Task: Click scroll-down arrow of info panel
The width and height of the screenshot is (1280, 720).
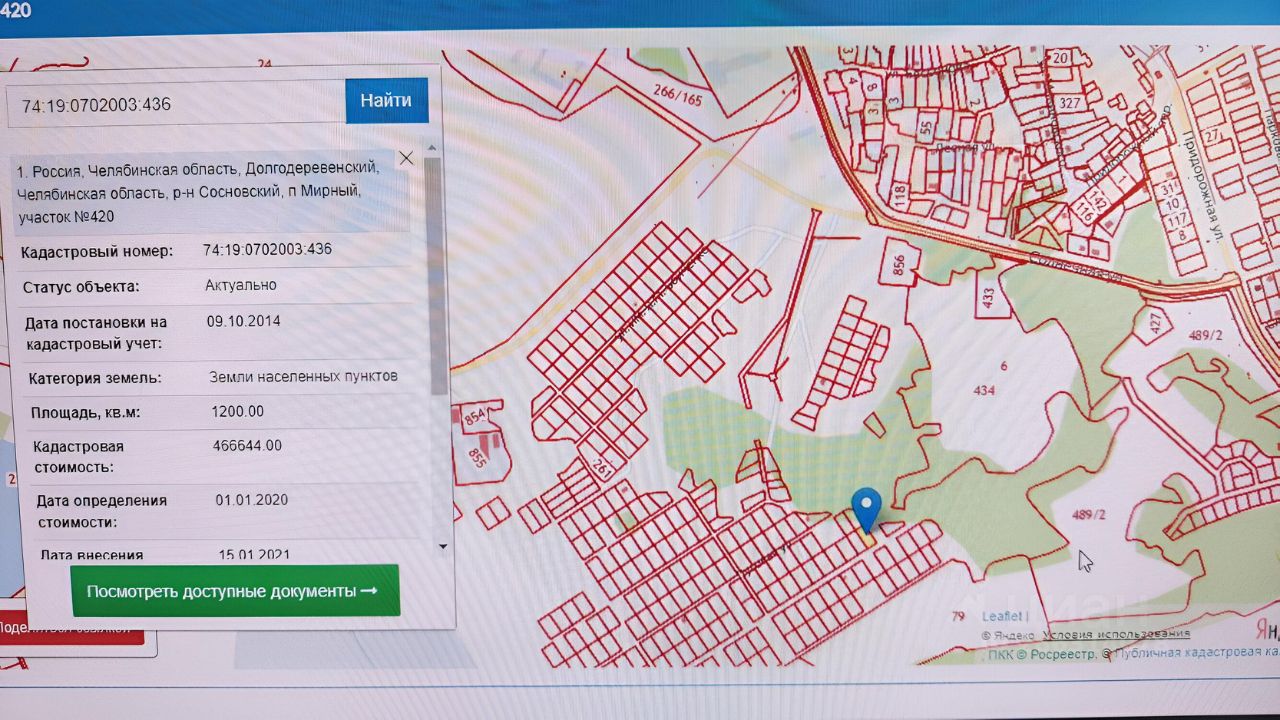Action: (x=443, y=547)
